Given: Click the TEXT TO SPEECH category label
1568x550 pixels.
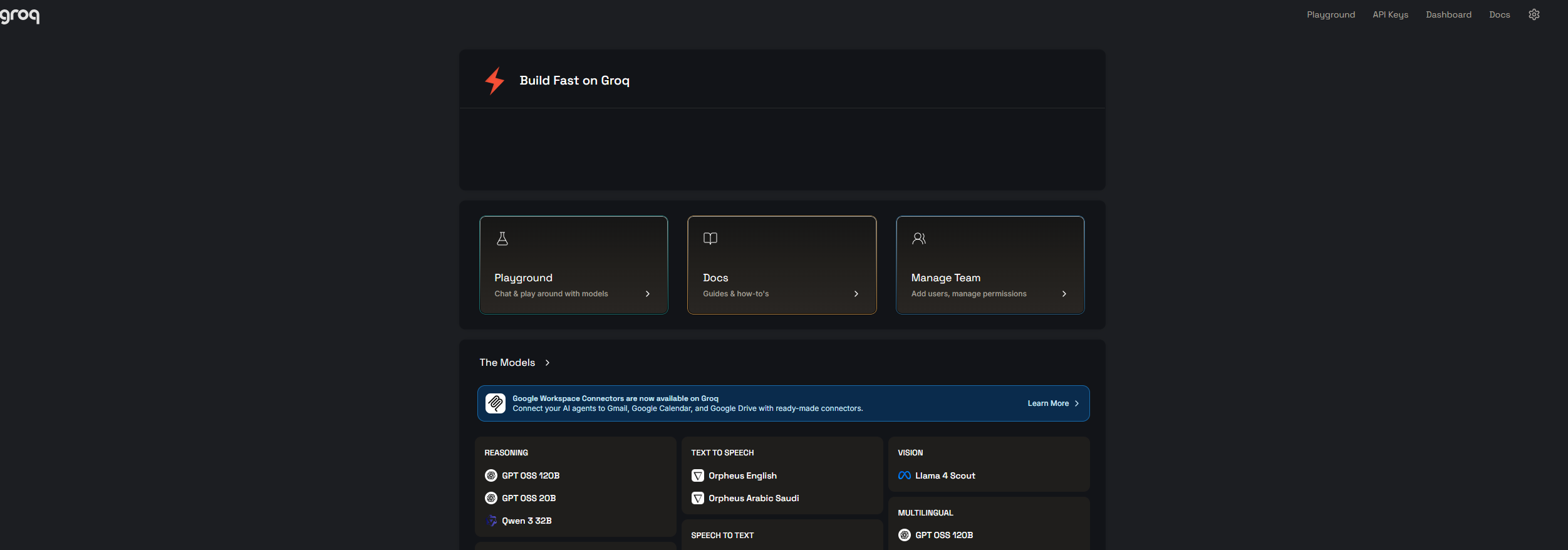Looking at the screenshot, I should point(722,452).
